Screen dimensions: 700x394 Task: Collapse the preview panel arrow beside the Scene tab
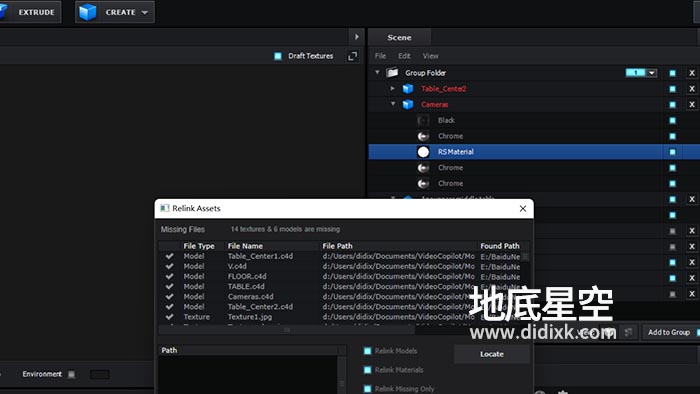(x=357, y=37)
